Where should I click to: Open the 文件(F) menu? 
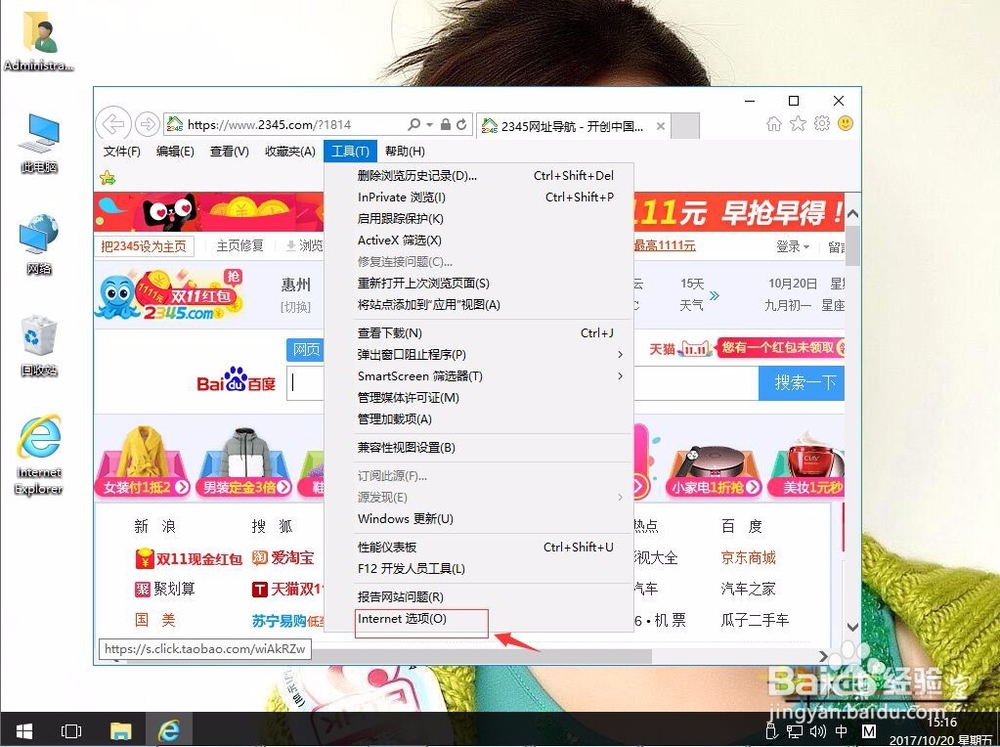click(x=122, y=151)
